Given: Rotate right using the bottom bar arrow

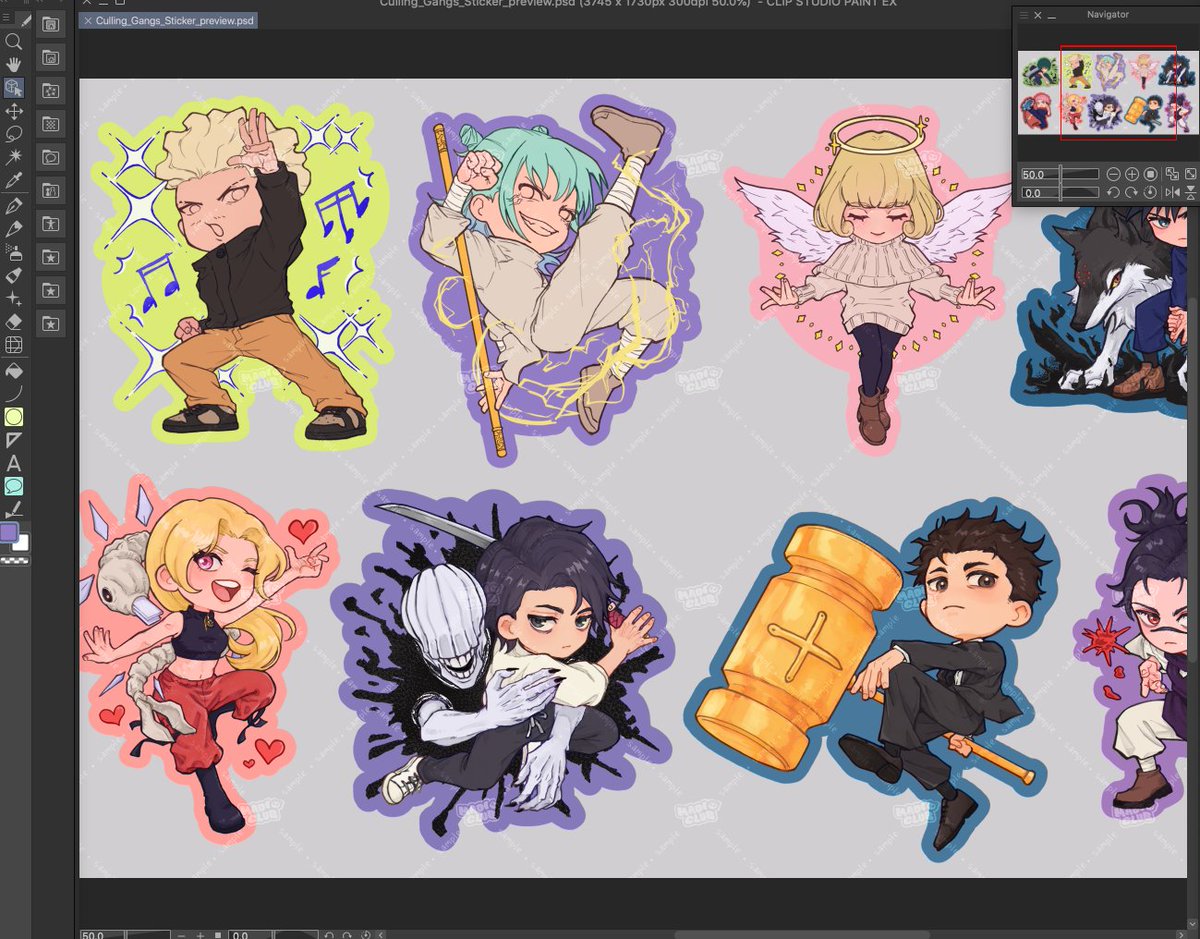Looking at the screenshot, I should 347,935.
